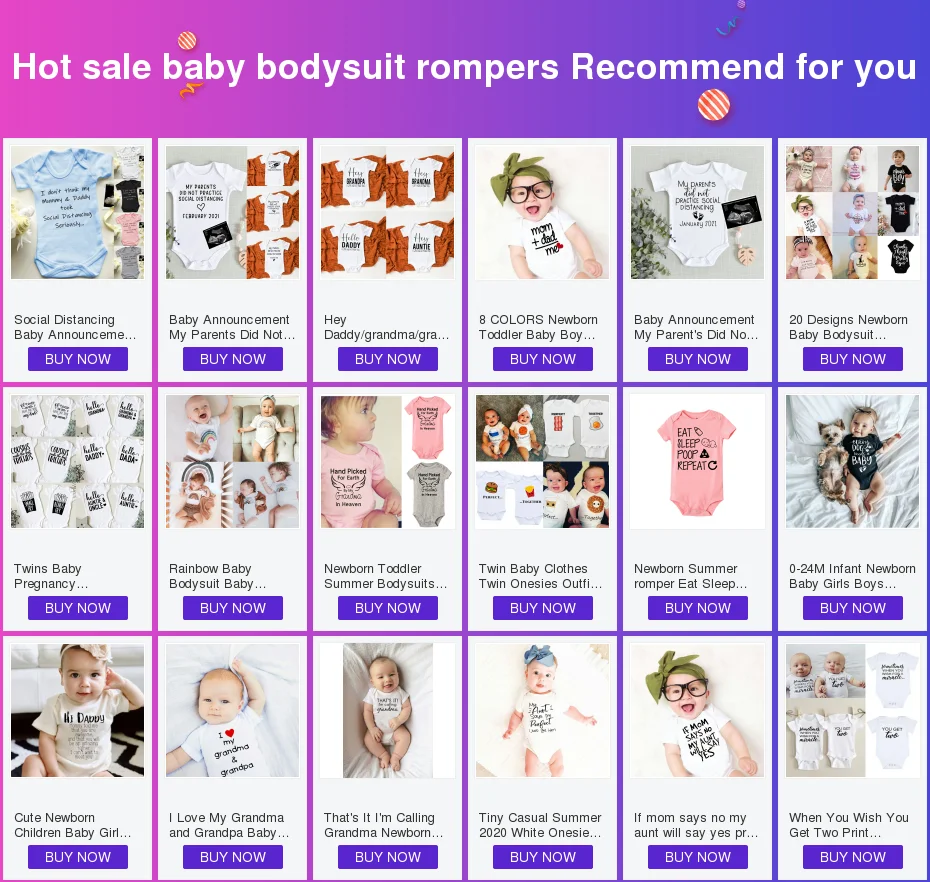Open the Twins Baby Pregnancy product title
The width and height of the screenshot is (930, 882).
point(51,576)
